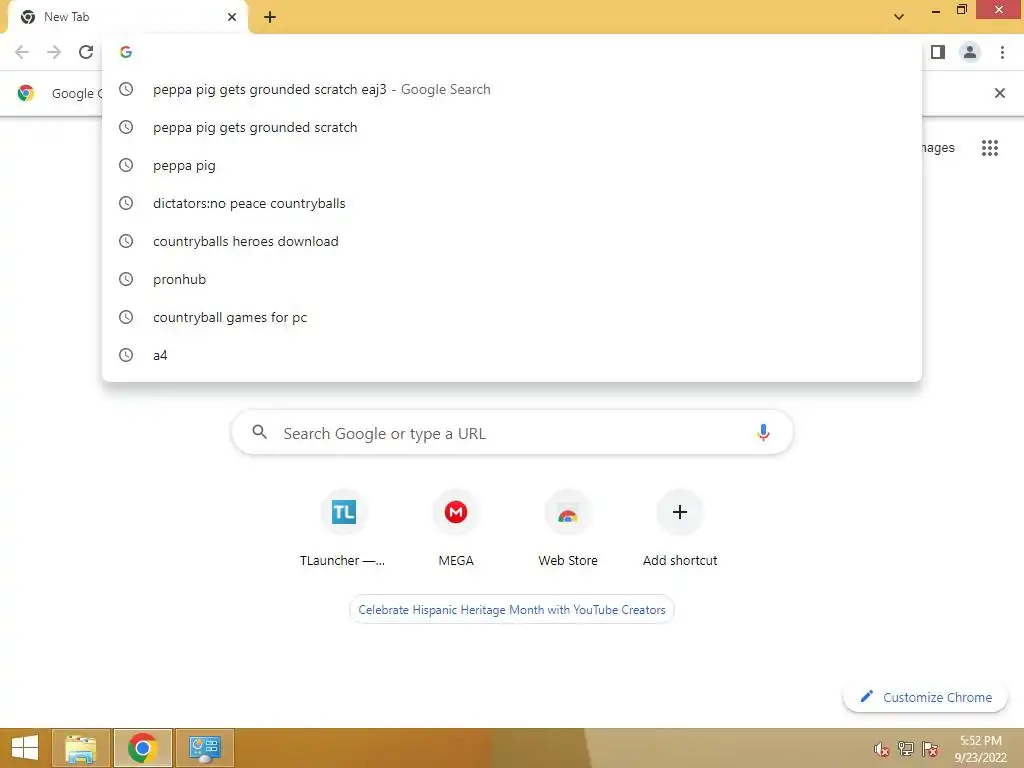Pick 'dictators:no peace countryballs' suggestion
This screenshot has width=1024, height=768.
512,203
